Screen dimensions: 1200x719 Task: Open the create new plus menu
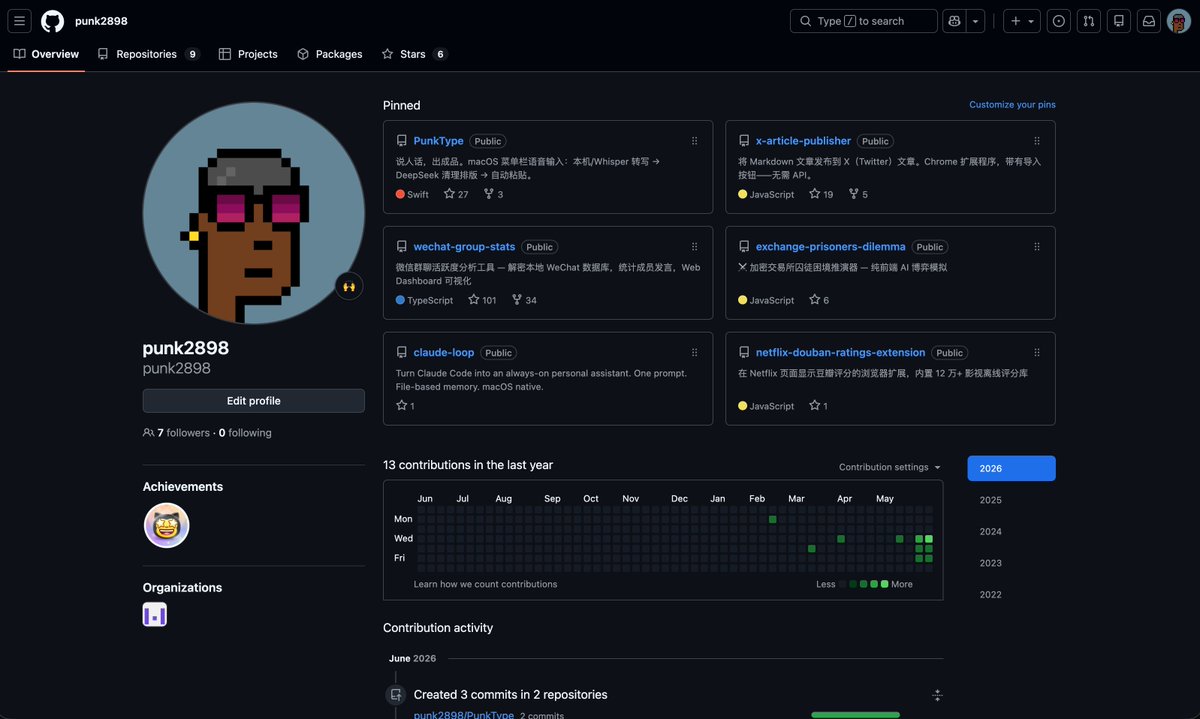pos(1022,21)
